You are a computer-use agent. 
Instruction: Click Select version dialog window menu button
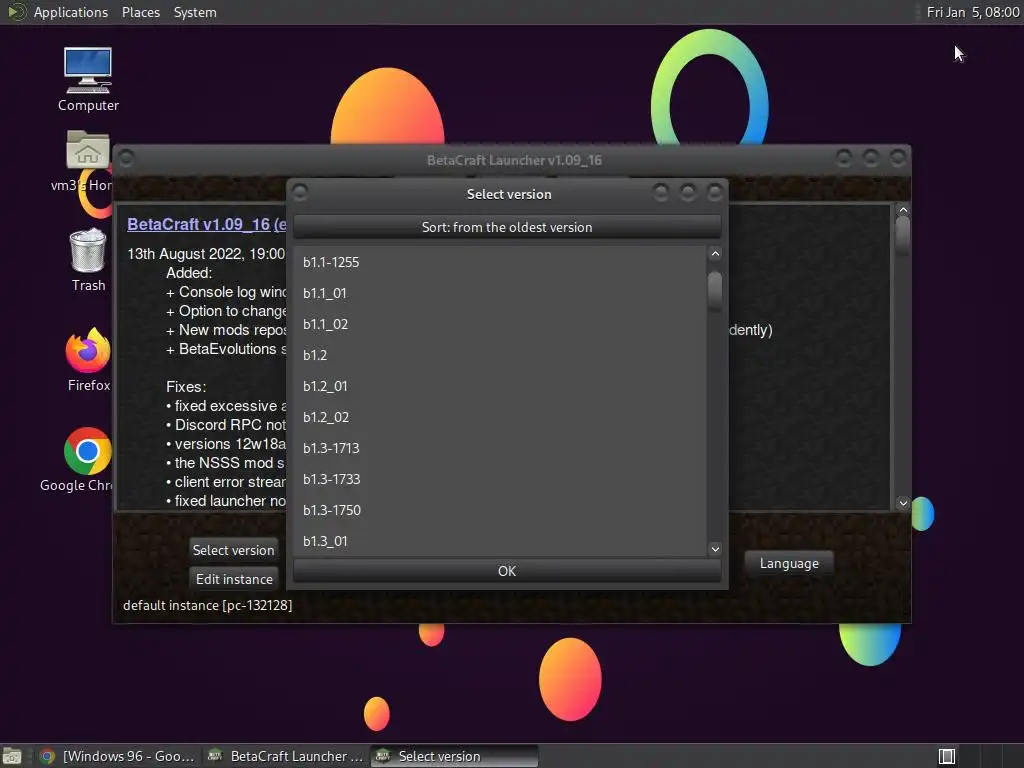[x=300, y=192]
